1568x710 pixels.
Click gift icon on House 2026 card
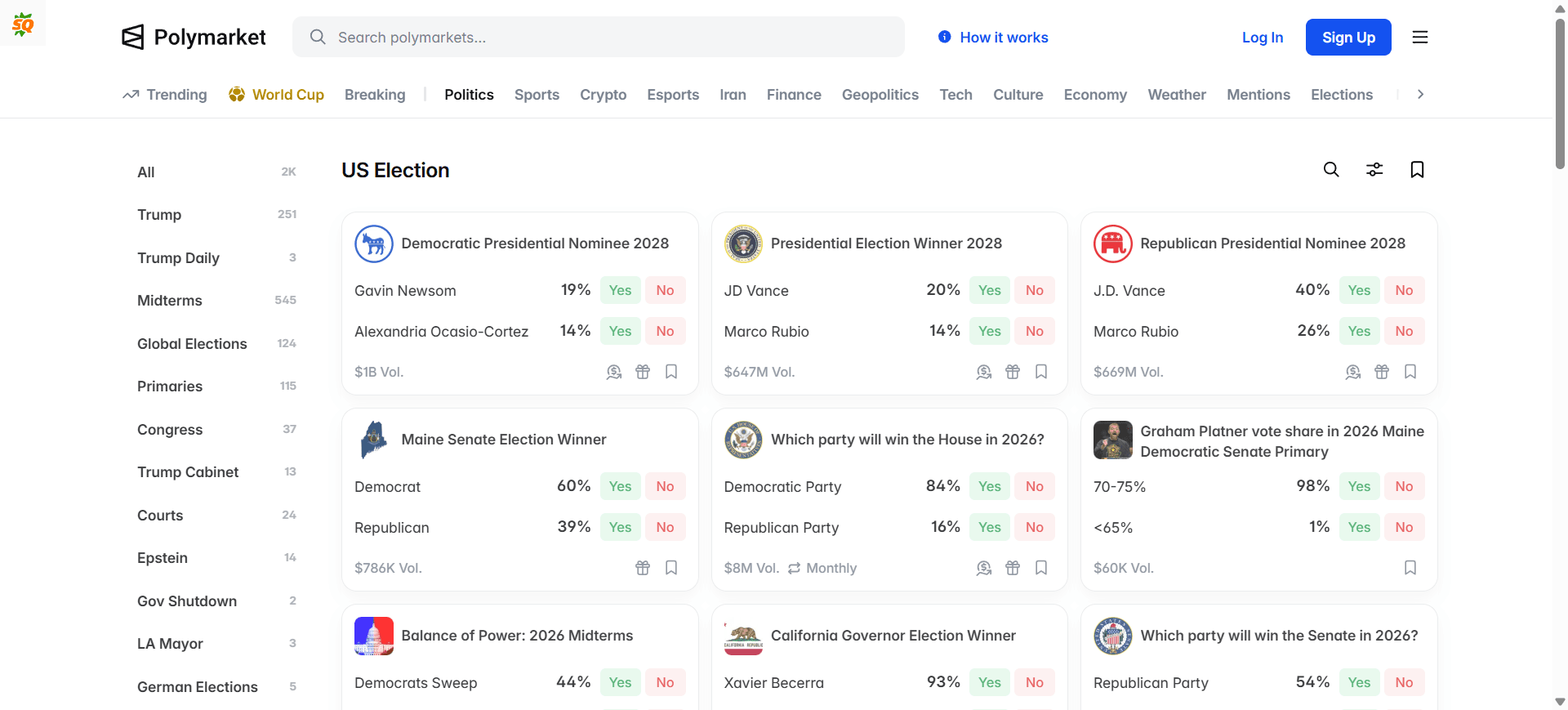coord(1013,568)
